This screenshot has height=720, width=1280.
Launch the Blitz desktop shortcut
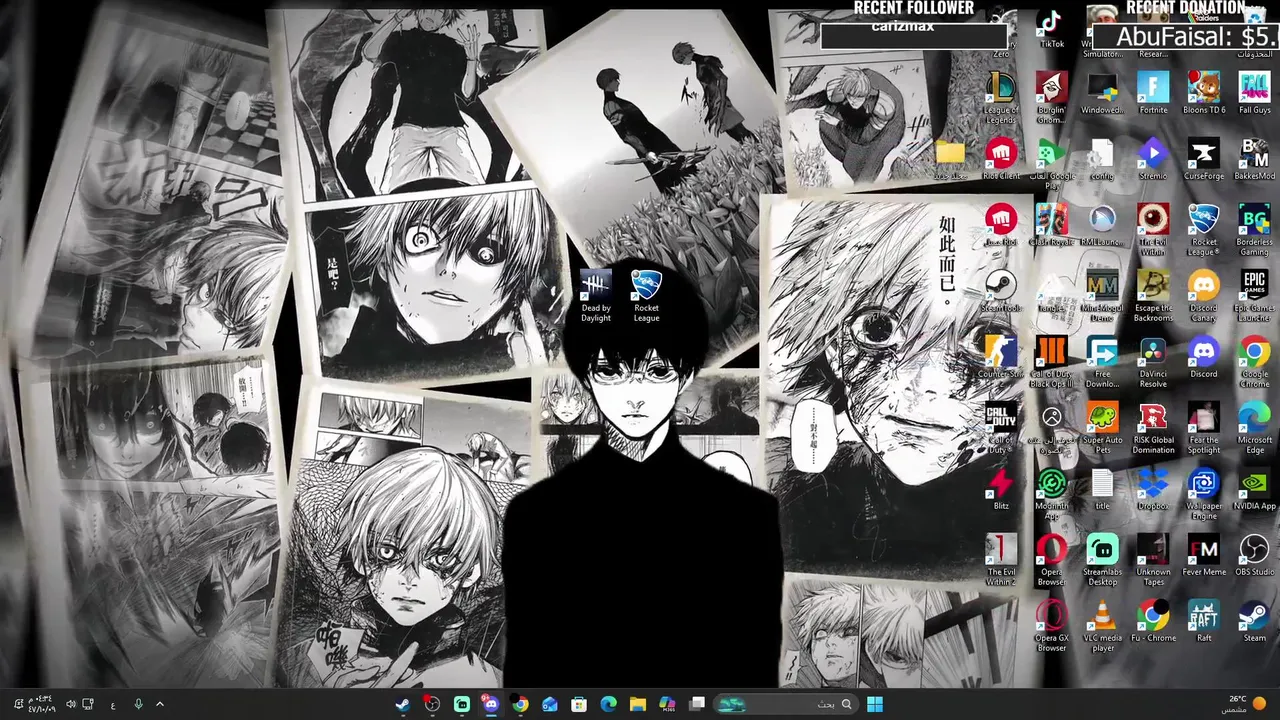pos(1001,489)
